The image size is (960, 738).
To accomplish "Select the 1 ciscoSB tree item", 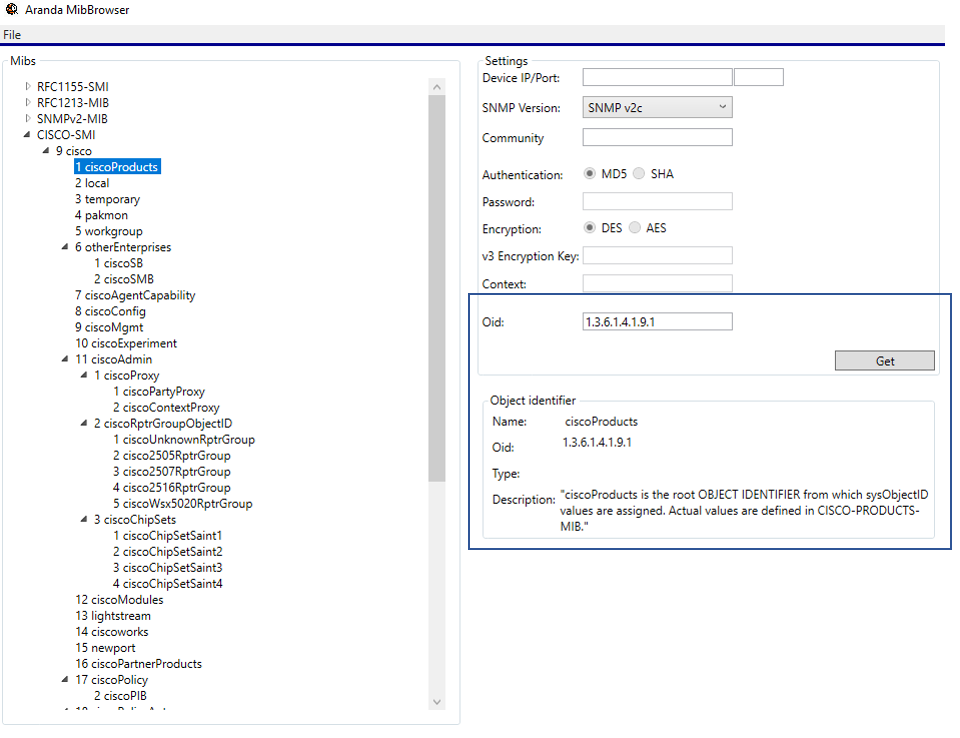I will click(118, 263).
